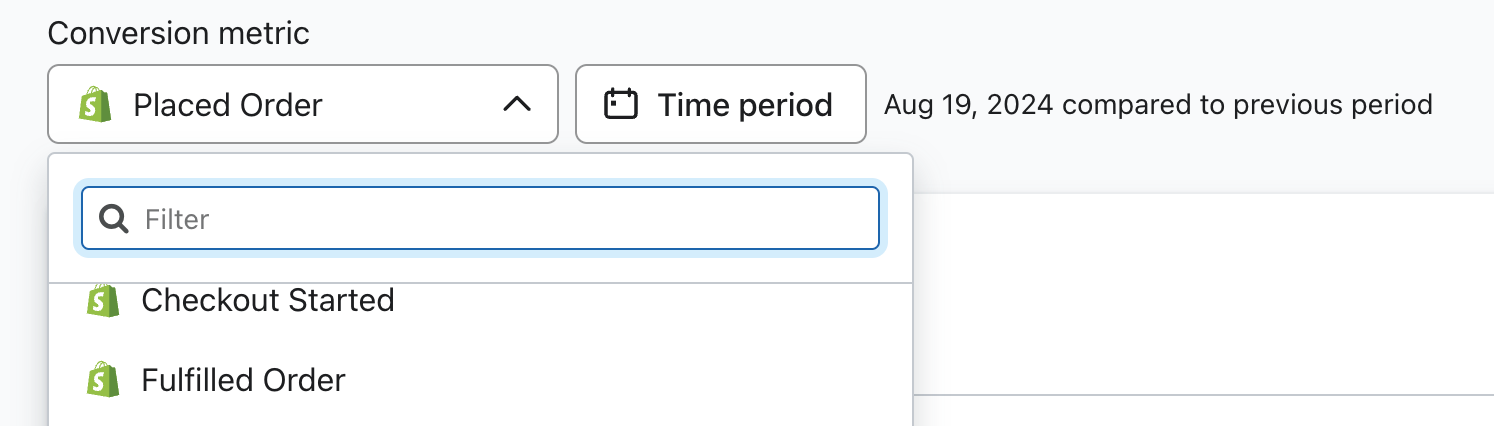Viewport: 1494px width, 426px height.
Task: Click the magnifying glass search icon
Action: (114, 219)
